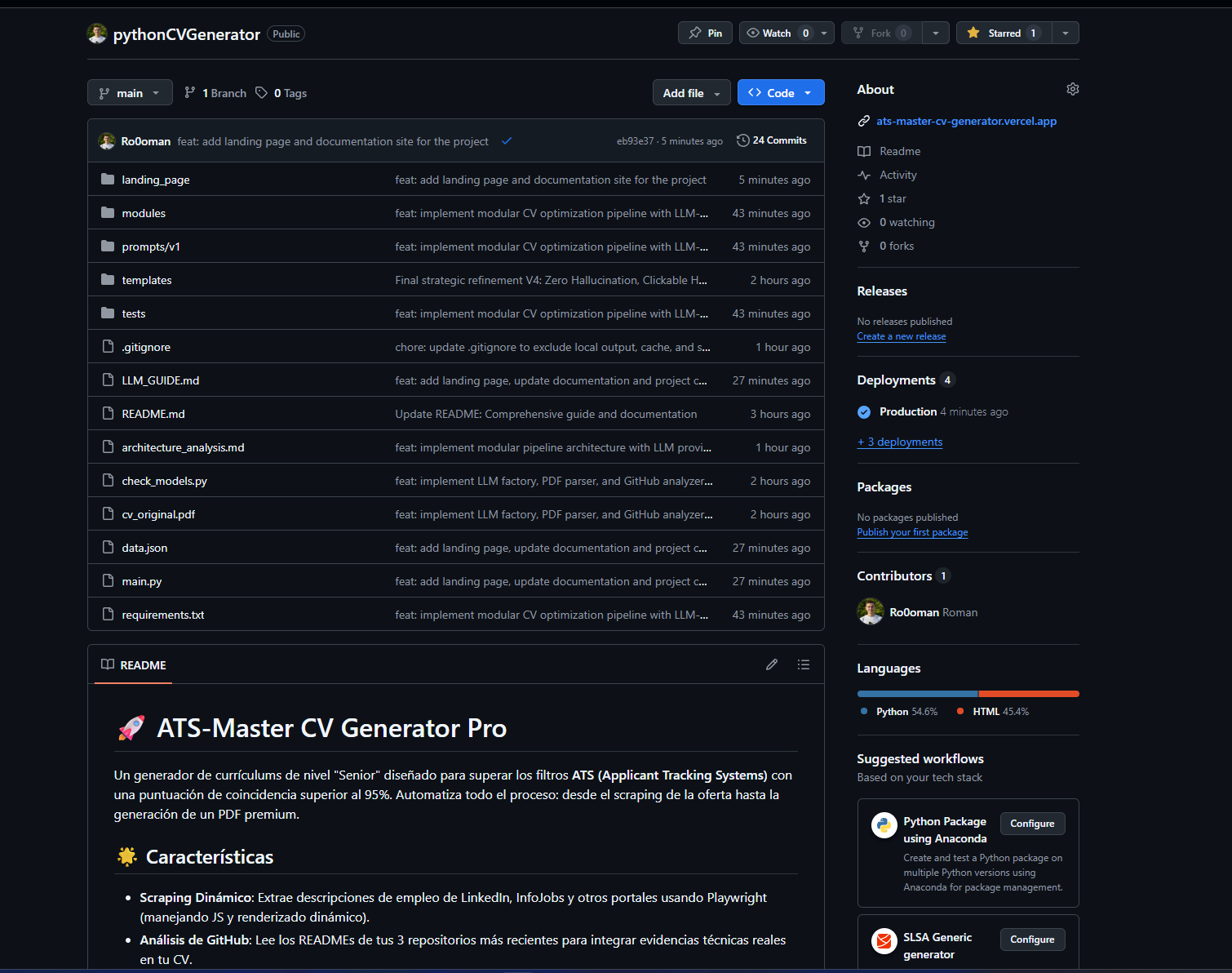1232x973 pixels.
Task: Open the star lists dropdown arrow
Action: pyautogui.click(x=1065, y=33)
